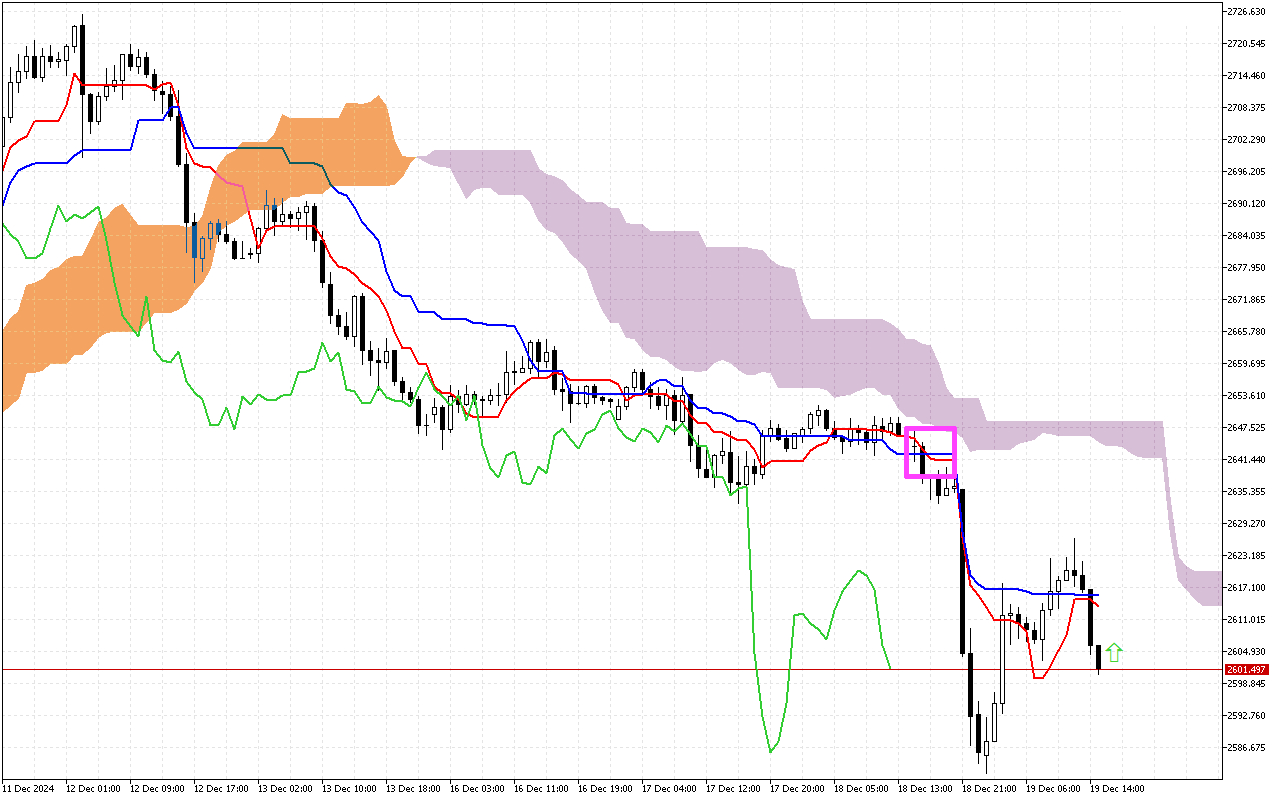Select the 18 Dec 05:00 time label
1280x800 pixels.
click(x=861, y=789)
